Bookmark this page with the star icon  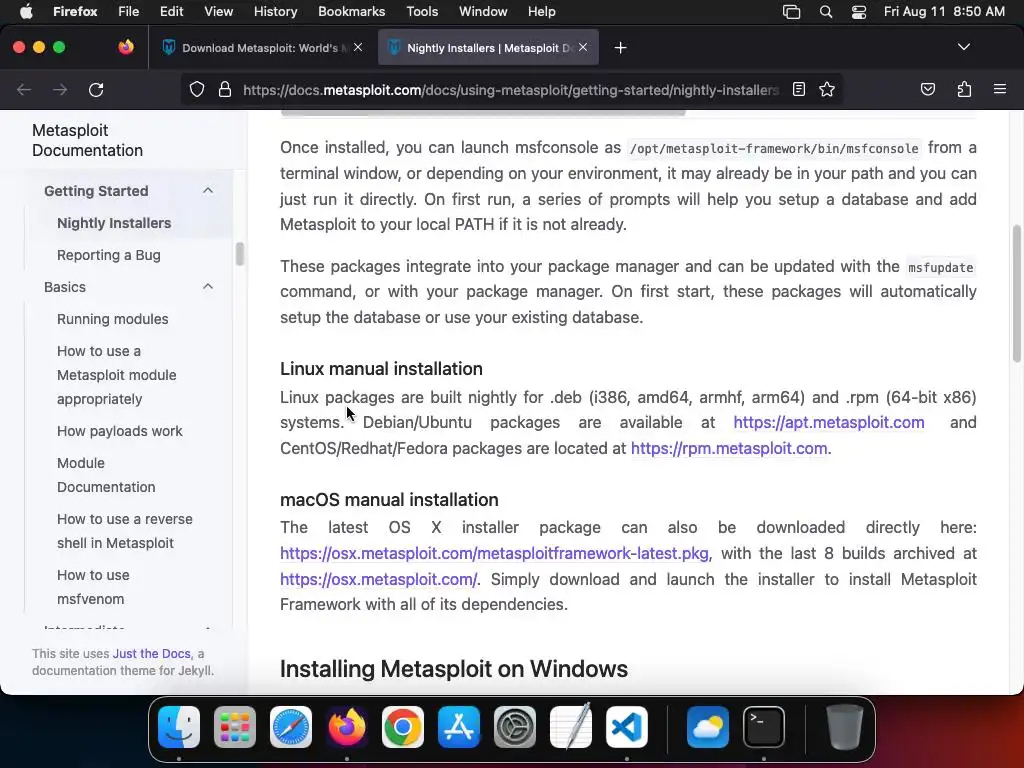(827, 89)
